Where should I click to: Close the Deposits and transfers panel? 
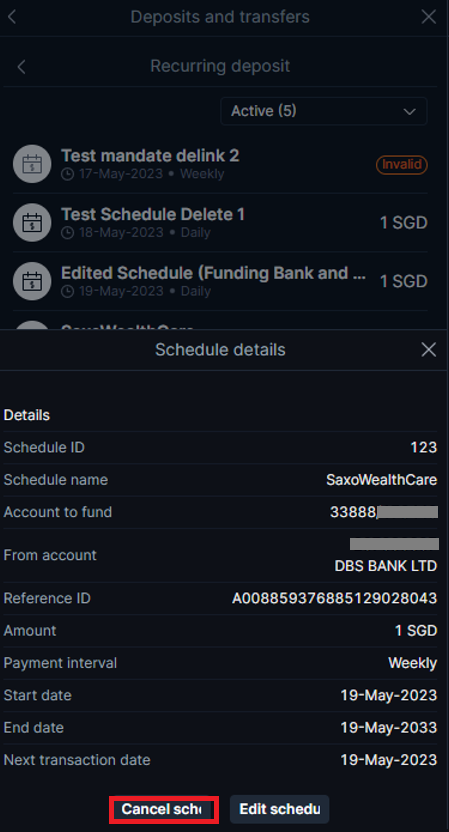[428, 17]
